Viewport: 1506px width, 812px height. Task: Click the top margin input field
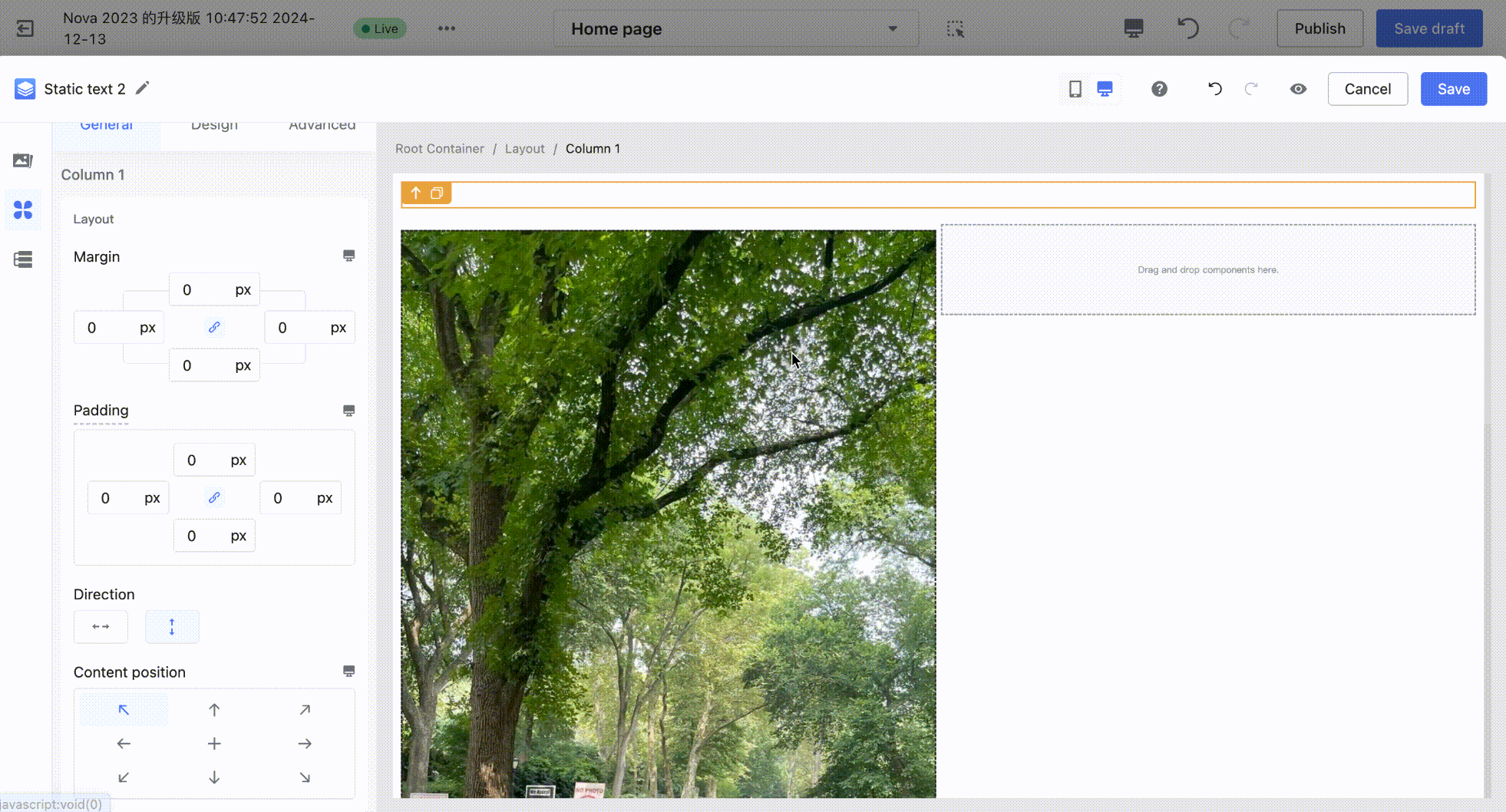pos(201,290)
